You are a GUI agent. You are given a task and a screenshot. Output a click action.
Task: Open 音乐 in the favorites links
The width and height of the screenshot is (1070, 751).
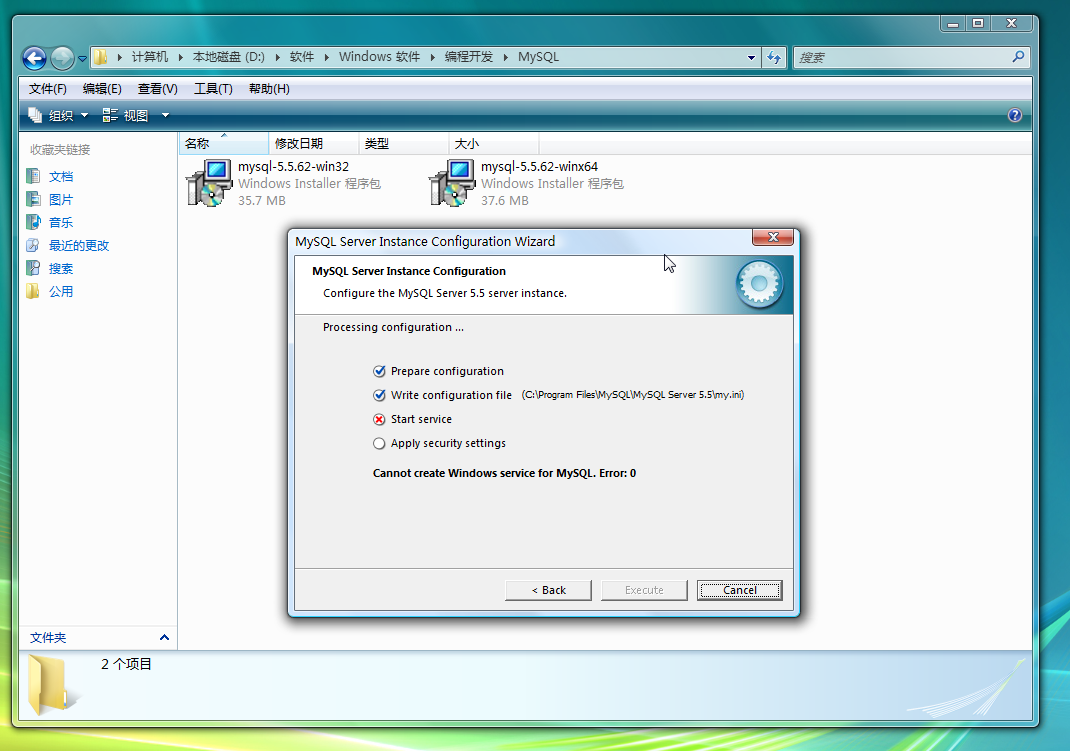60,222
